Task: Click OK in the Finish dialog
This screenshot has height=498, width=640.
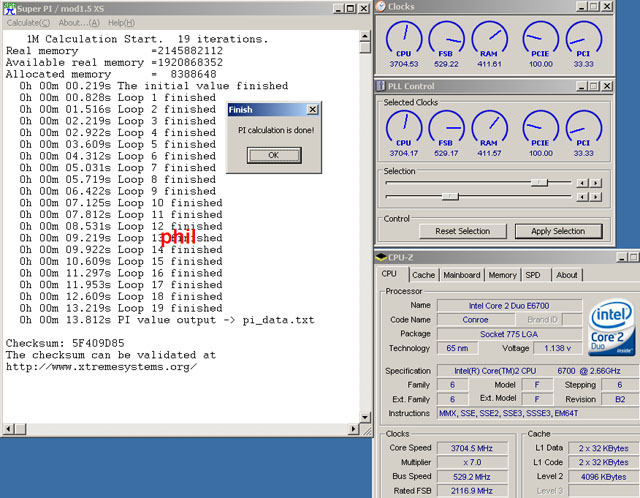Action: tap(274, 155)
